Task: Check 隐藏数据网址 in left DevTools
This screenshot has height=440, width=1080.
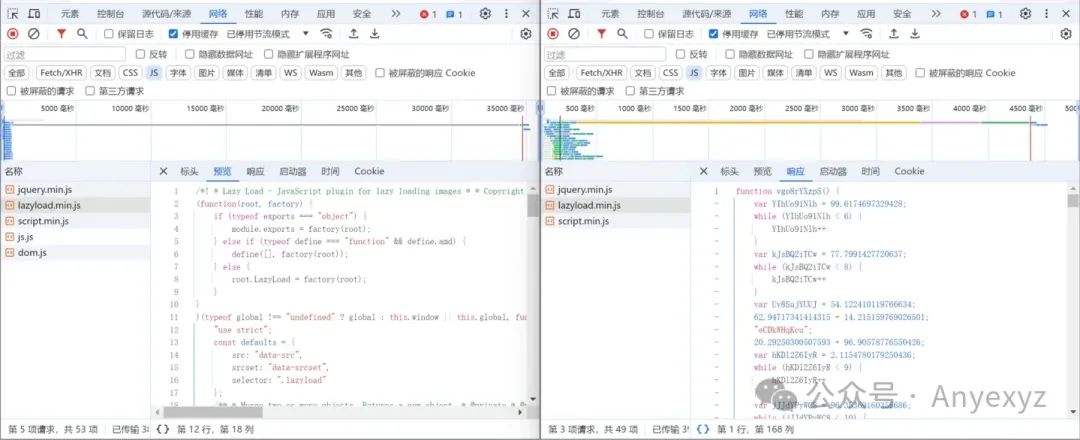Action: coord(189,54)
